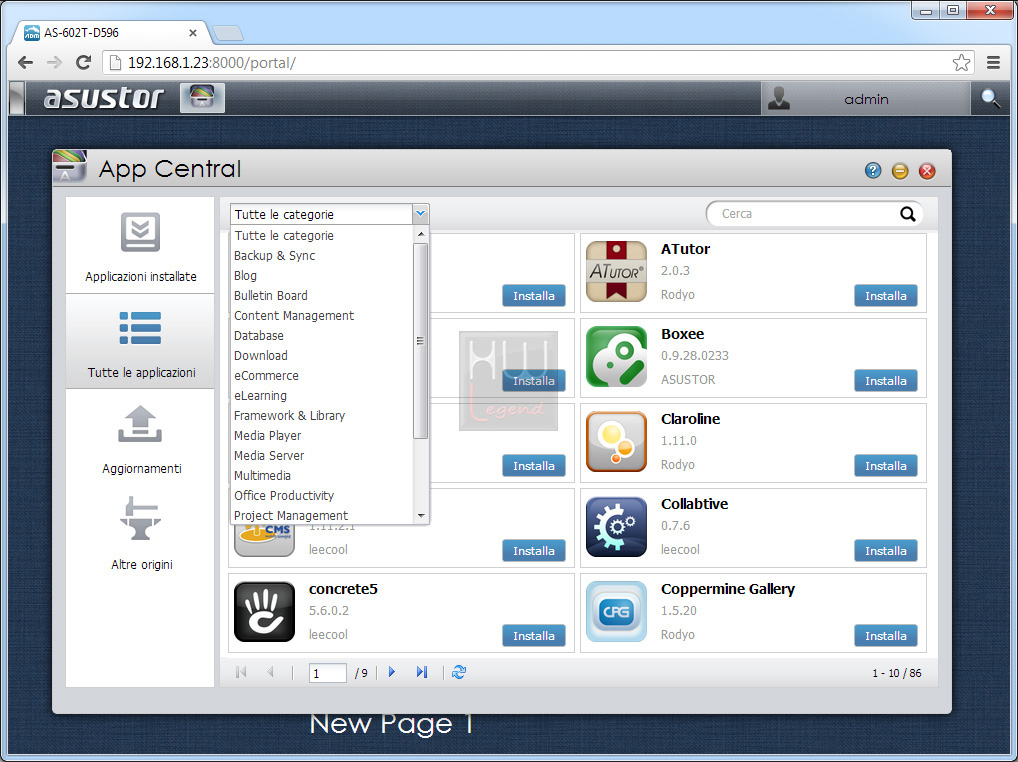
Task: Open Altre origini anvil section
Action: 140,534
